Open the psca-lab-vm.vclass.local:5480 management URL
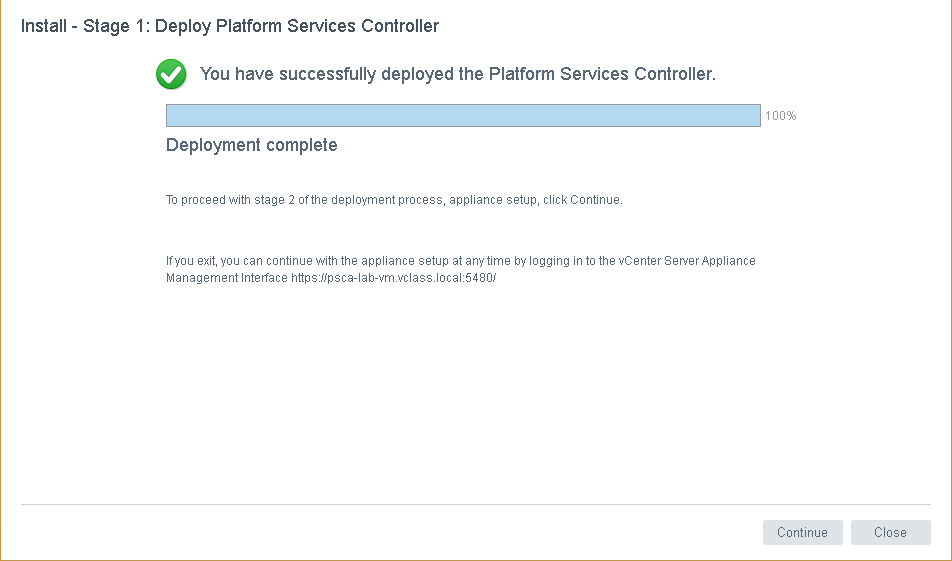This screenshot has height=561, width=952. (393, 278)
